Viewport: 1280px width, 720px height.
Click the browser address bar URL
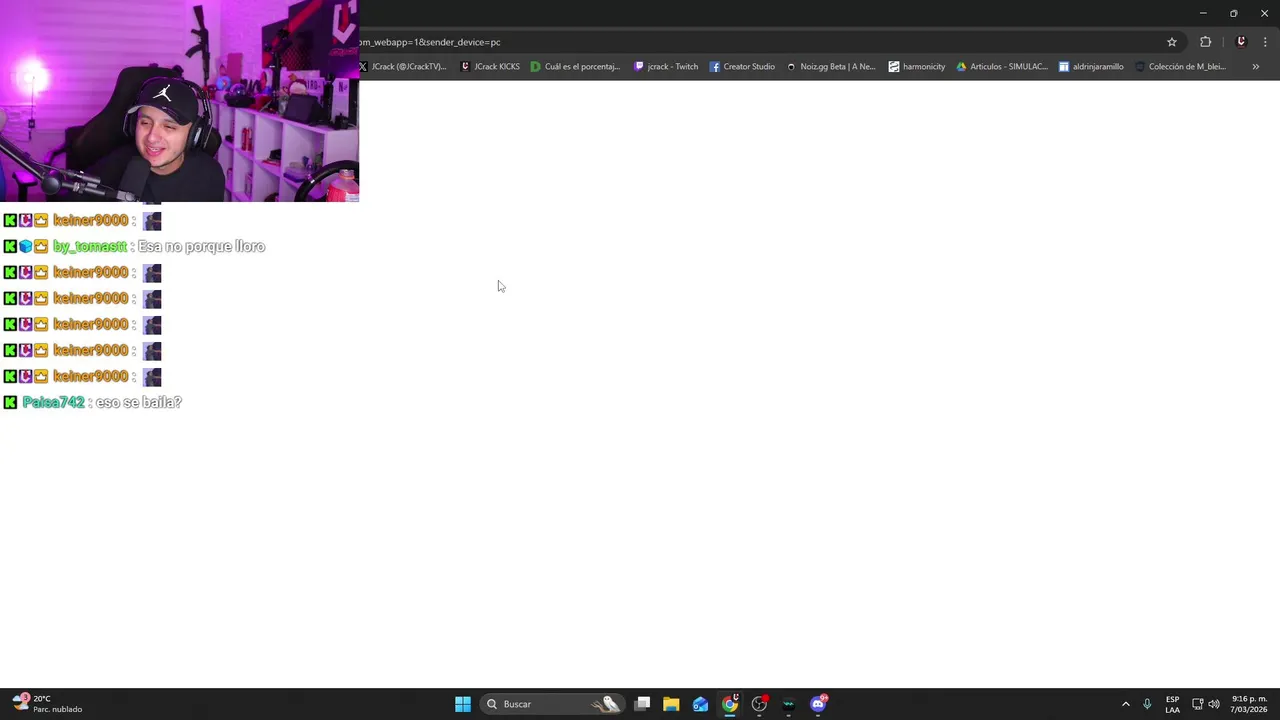coord(430,42)
